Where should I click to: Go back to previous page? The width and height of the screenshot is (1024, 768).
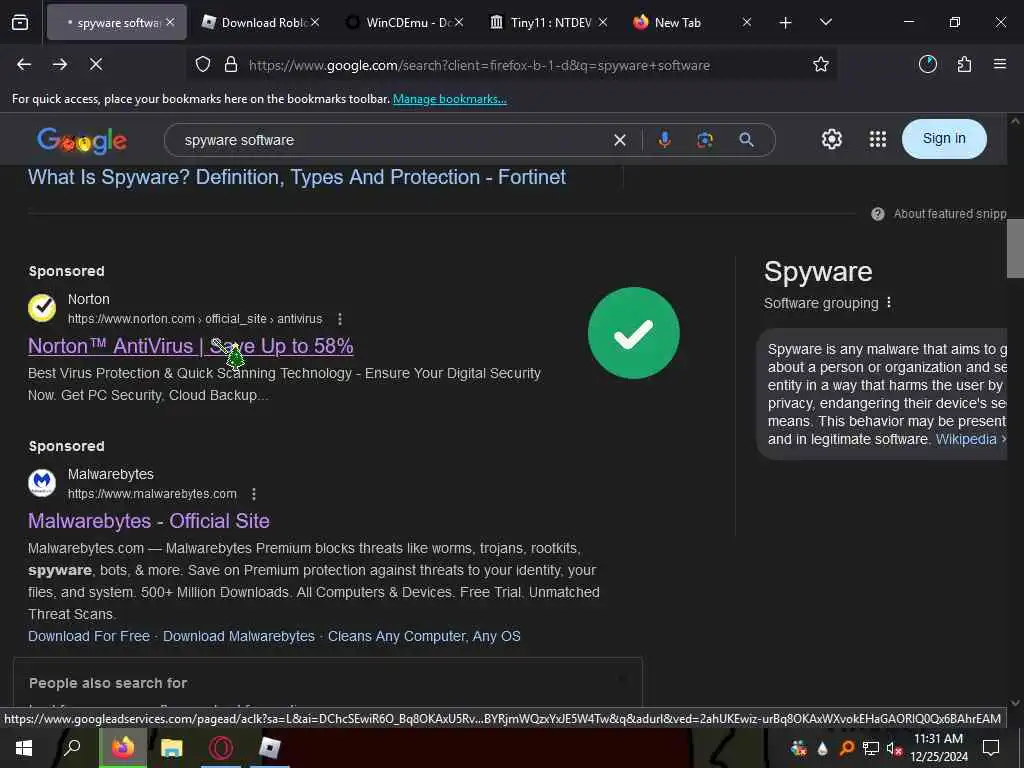[24, 64]
